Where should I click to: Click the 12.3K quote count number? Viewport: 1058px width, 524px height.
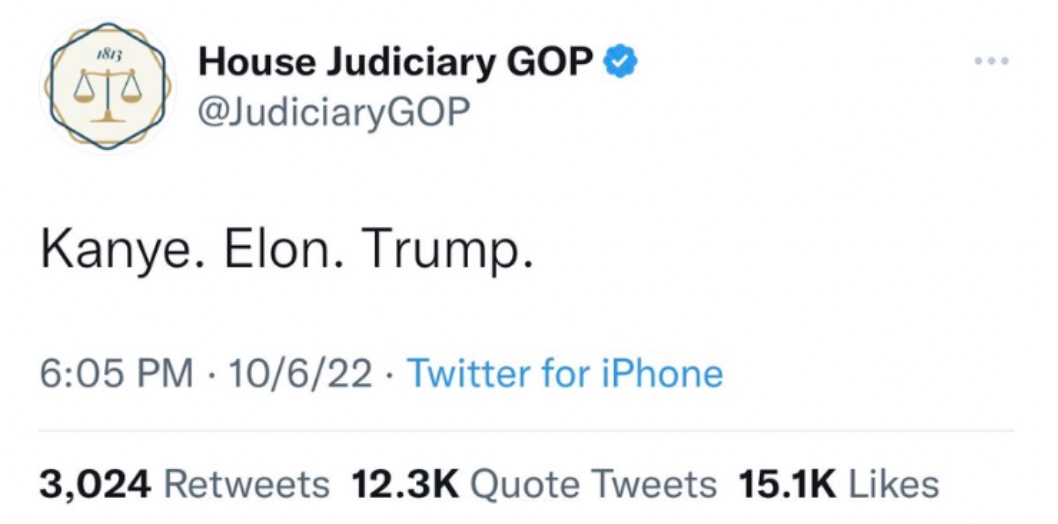pyautogui.click(x=405, y=484)
